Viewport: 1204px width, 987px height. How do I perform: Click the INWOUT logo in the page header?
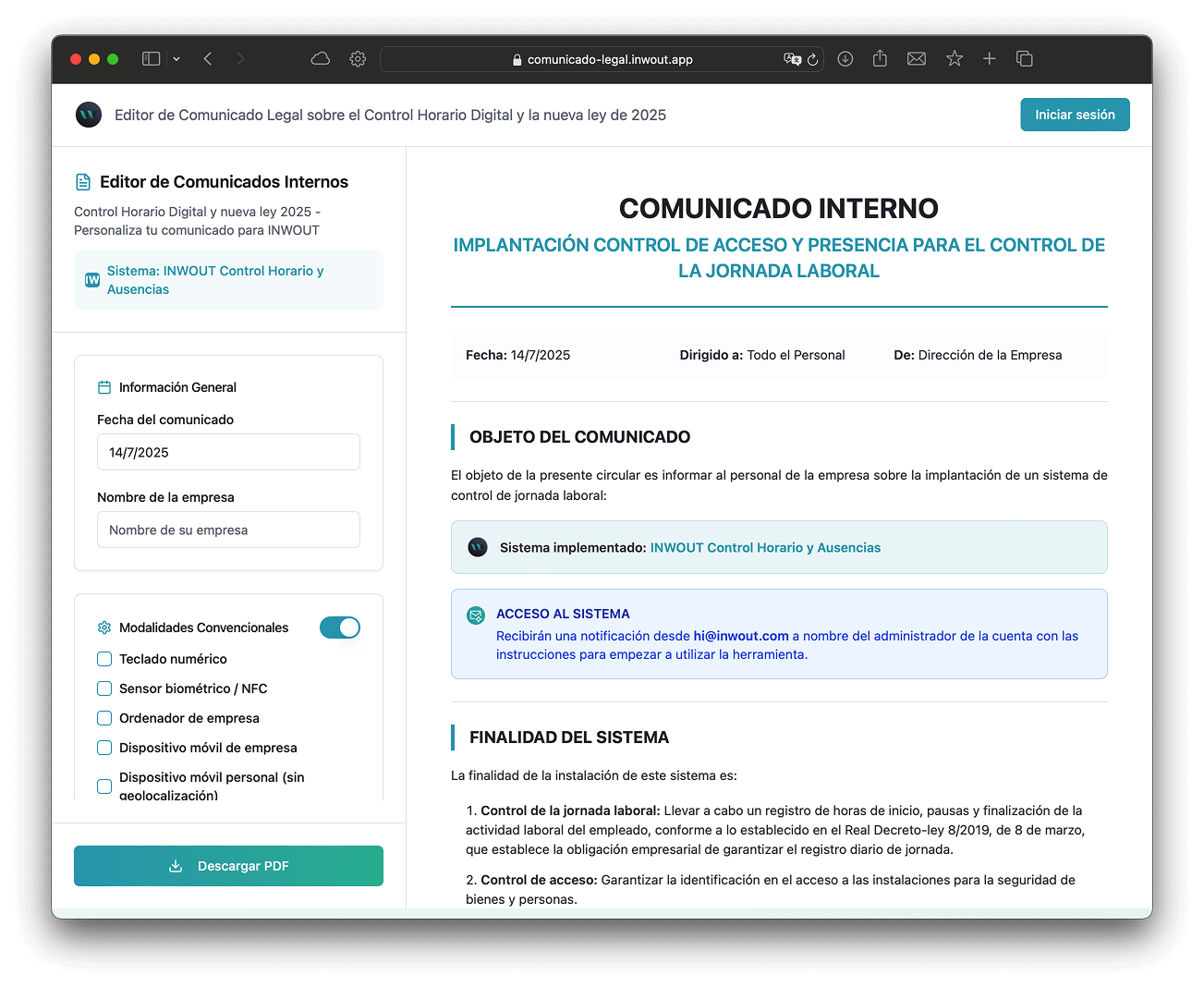tap(89, 115)
